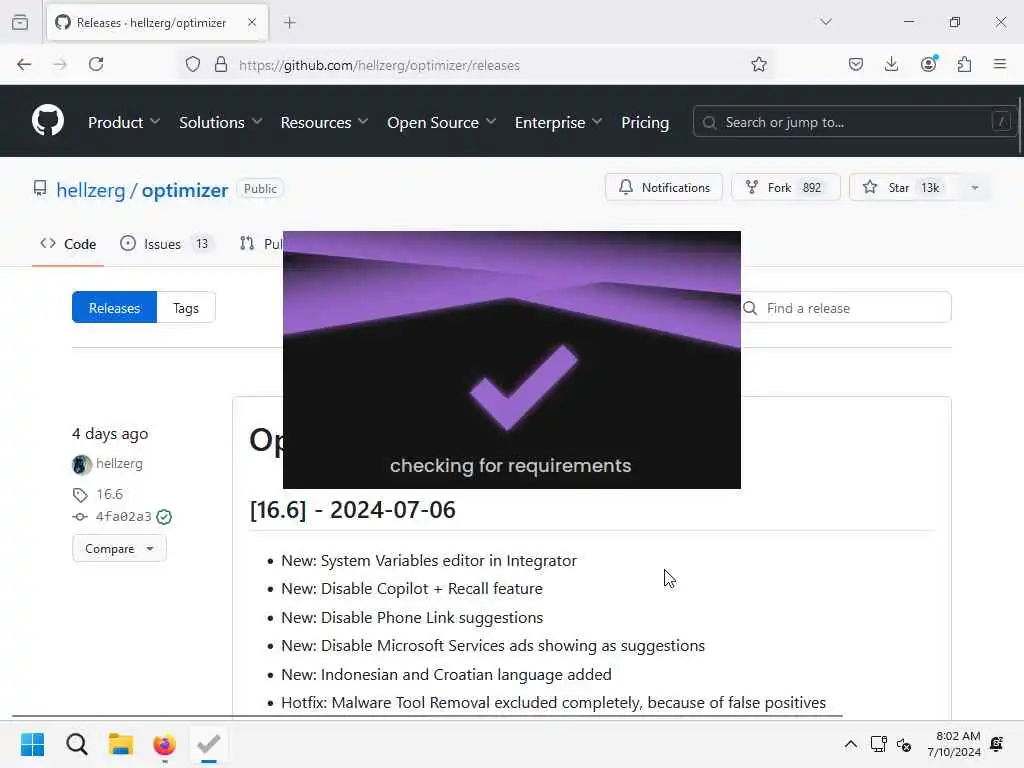Open notification center bell icon
The height and width of the screenshot is (768, 1024).
(997, 744)
